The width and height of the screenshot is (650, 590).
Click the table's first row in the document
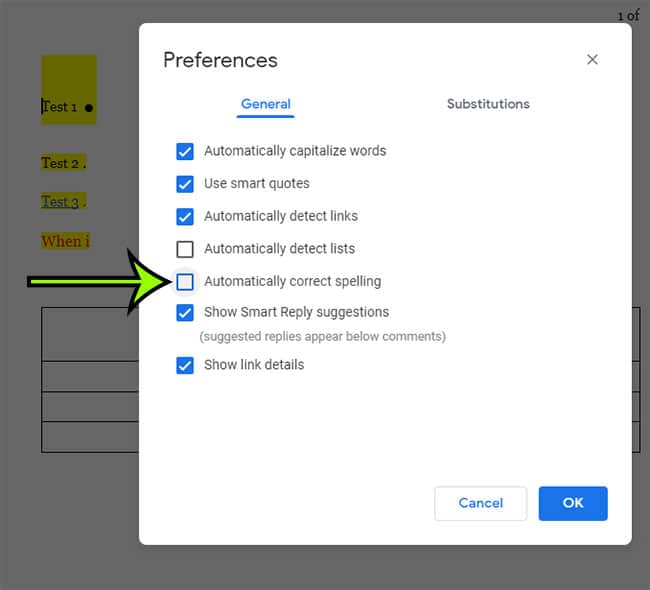coord(90,334)
